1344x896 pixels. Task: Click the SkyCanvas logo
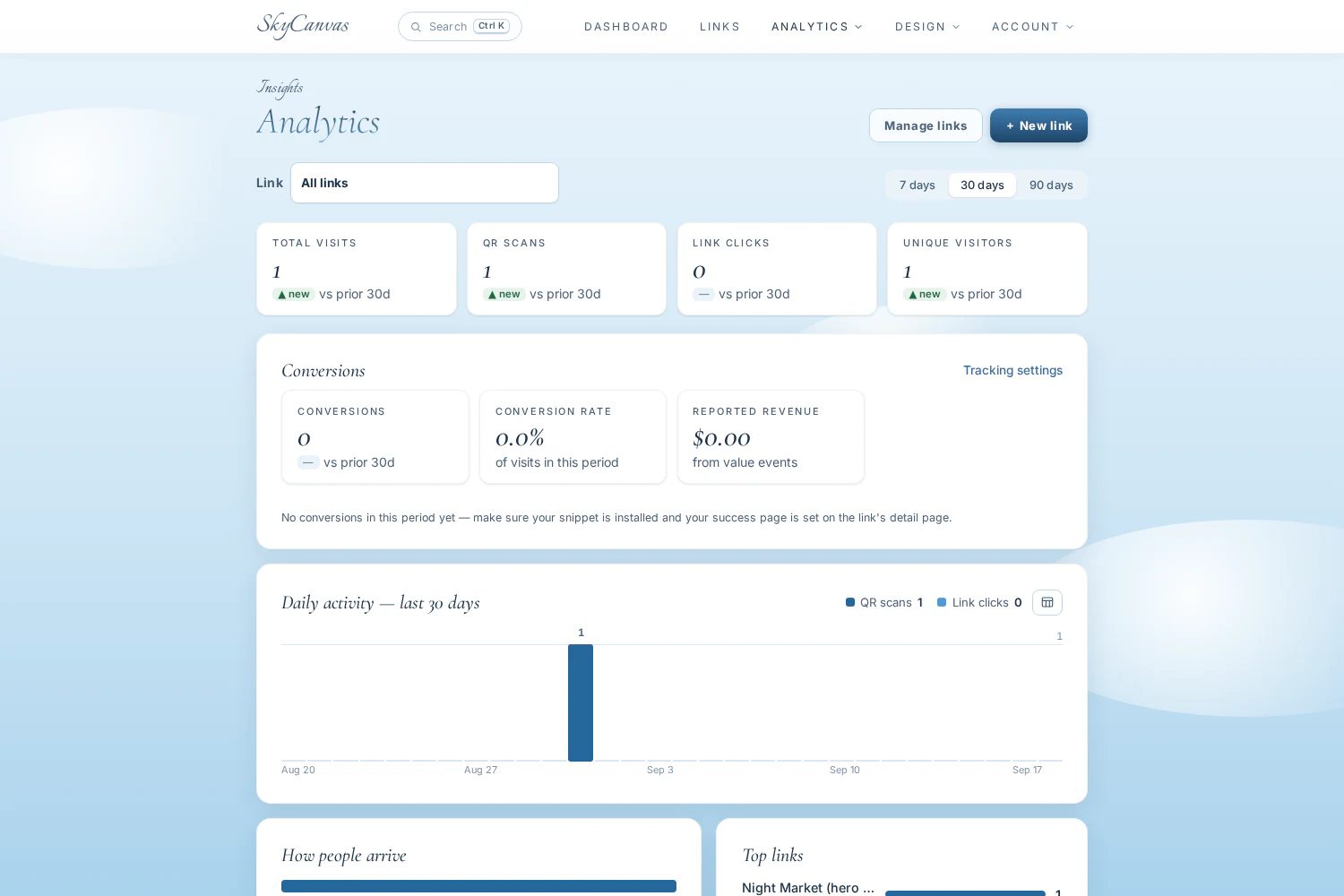point(303,26)
